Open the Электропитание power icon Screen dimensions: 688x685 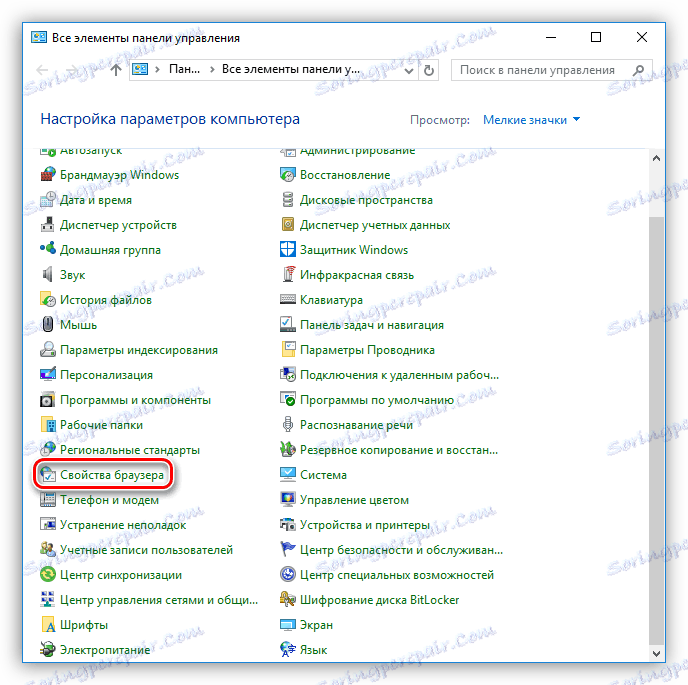point(48,649)
